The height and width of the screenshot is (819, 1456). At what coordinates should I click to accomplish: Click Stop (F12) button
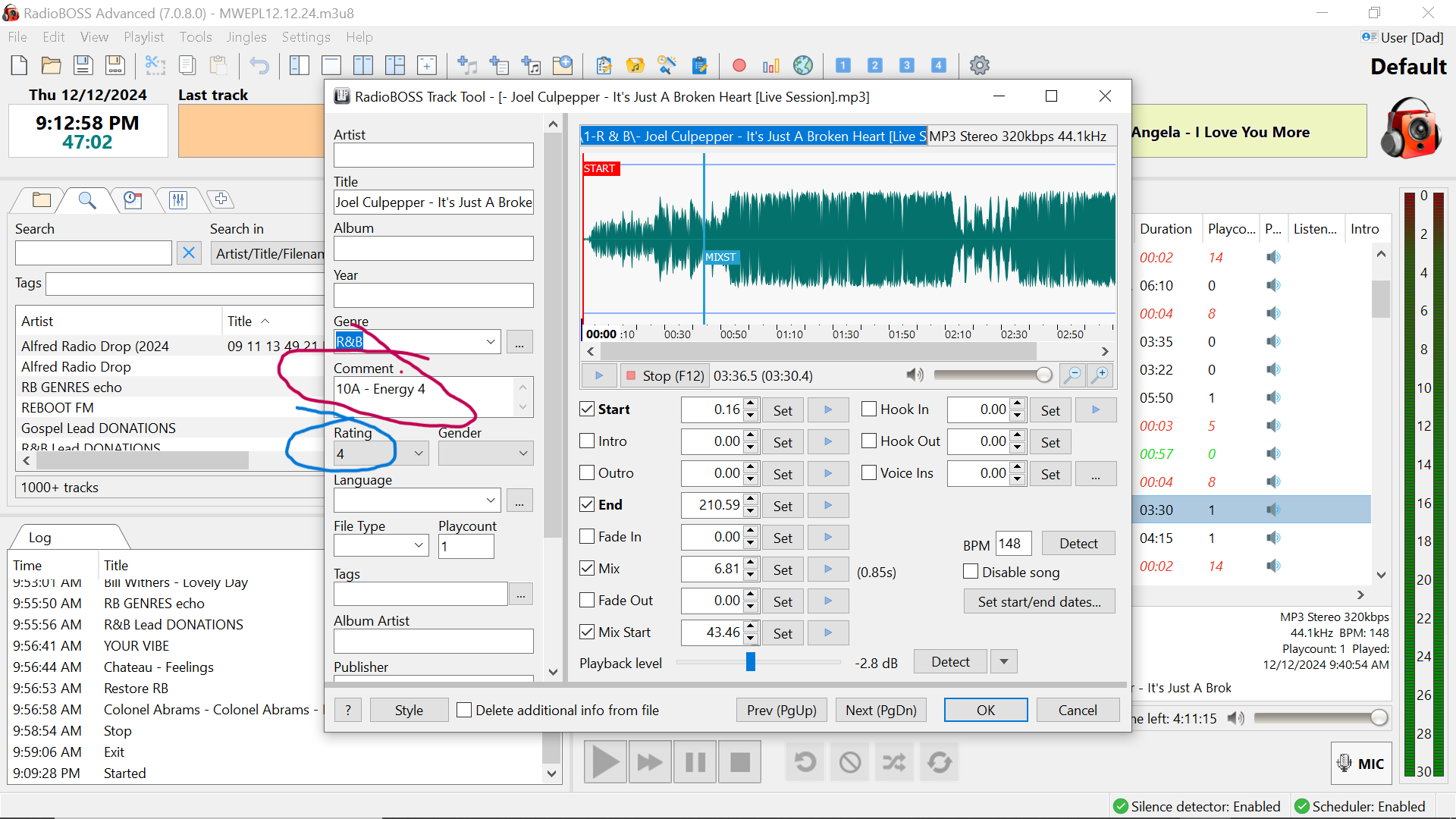[x=664, y=375]
